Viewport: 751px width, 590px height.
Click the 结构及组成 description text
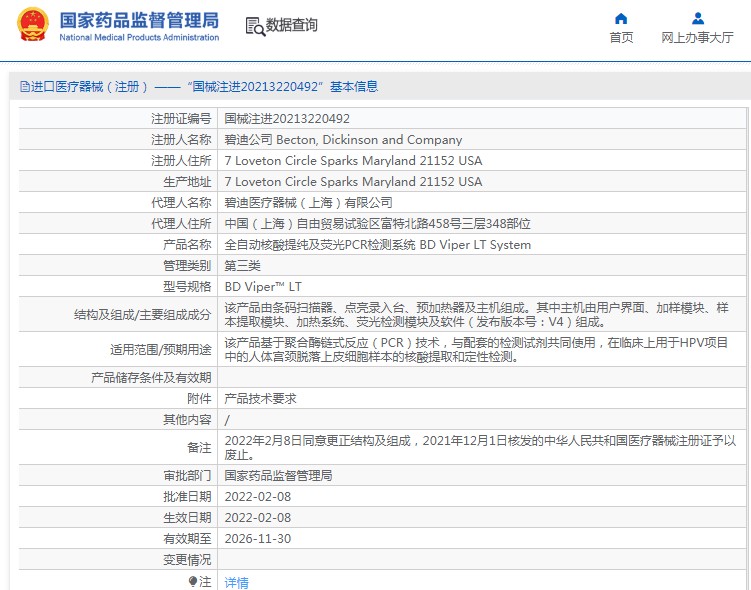pos(477,315)
